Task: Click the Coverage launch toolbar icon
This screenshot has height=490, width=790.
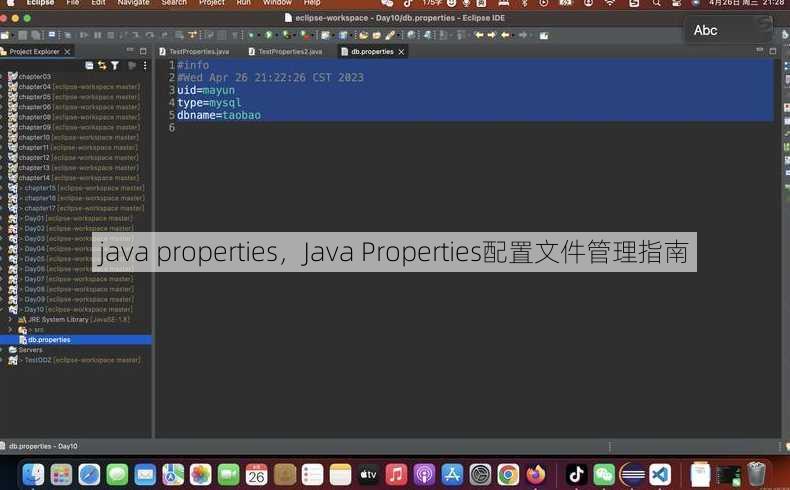Action: point(286,35)
